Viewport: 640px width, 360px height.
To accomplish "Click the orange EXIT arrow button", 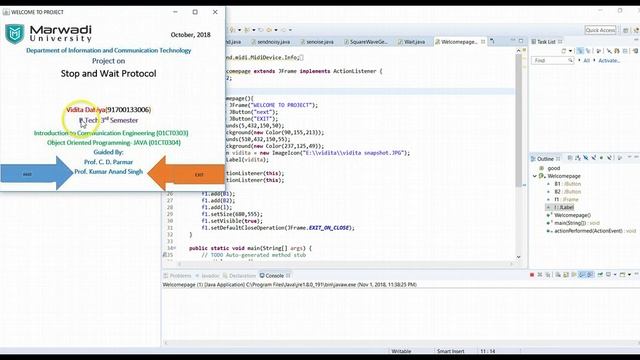I will coord(186,174).
